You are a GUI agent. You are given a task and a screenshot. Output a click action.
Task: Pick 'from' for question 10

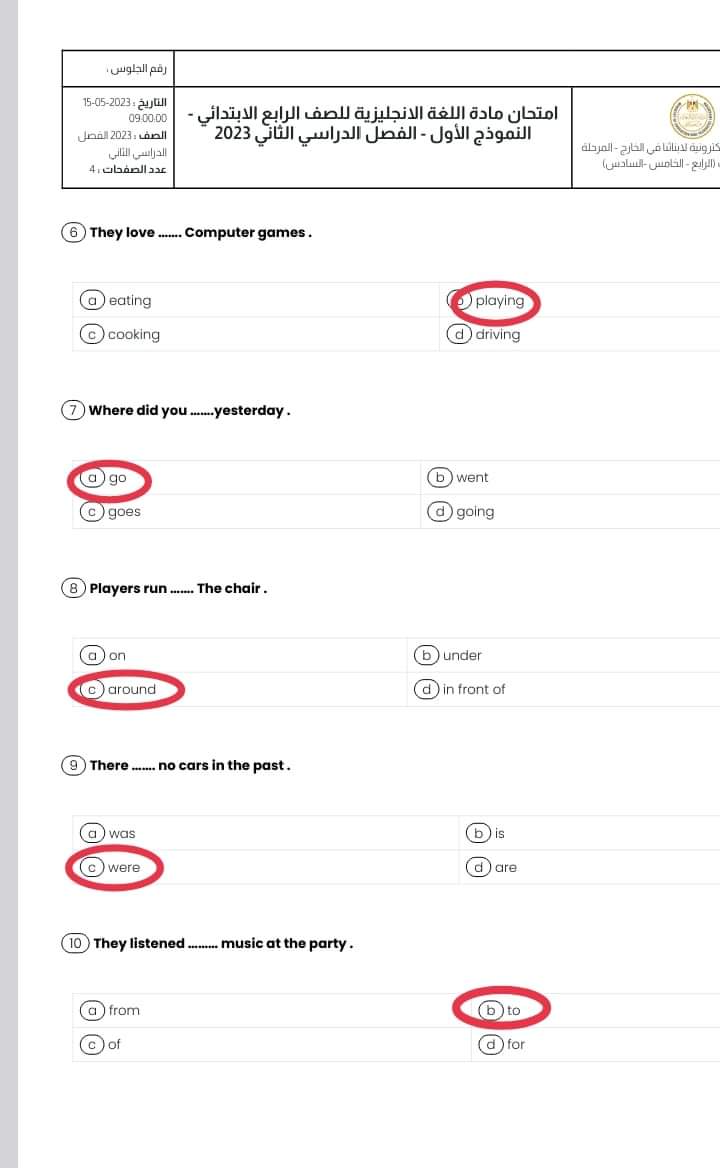(123, 1010)
